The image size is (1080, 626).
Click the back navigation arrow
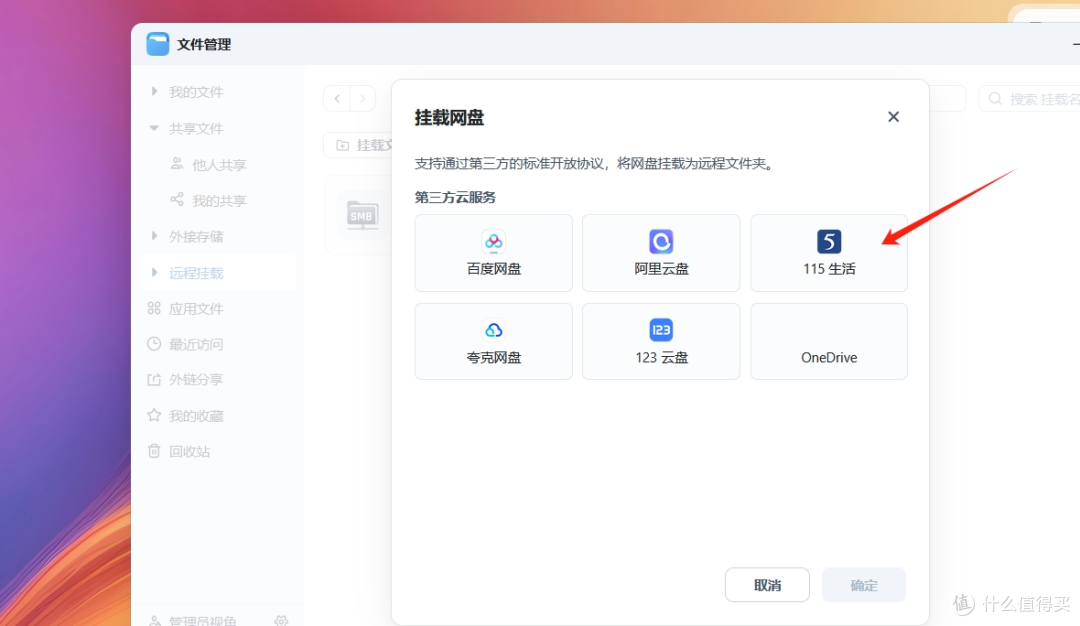pyautogui.click(x=337, y=98)
